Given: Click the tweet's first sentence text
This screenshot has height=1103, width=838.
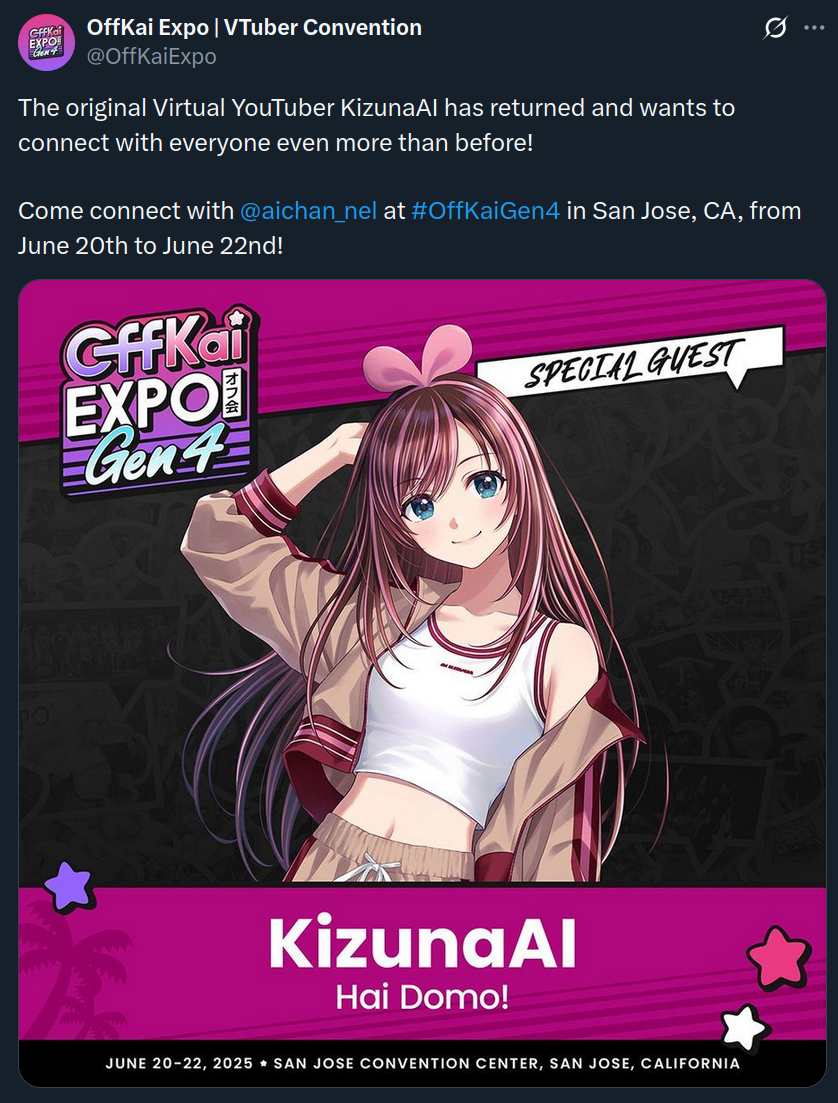Looking at the screenshot, I should coord(376,125).
